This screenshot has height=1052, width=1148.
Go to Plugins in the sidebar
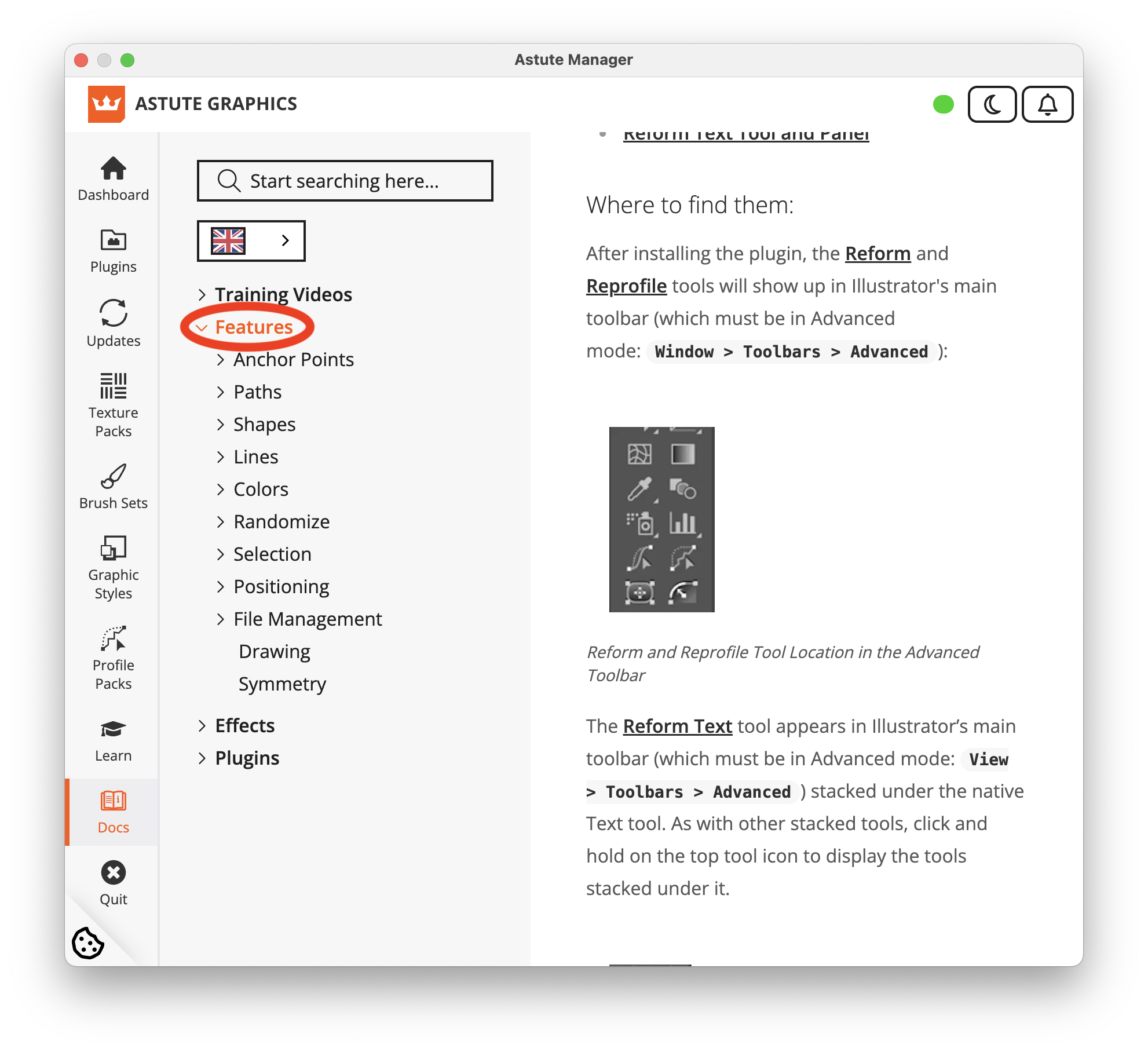(113, 251)
